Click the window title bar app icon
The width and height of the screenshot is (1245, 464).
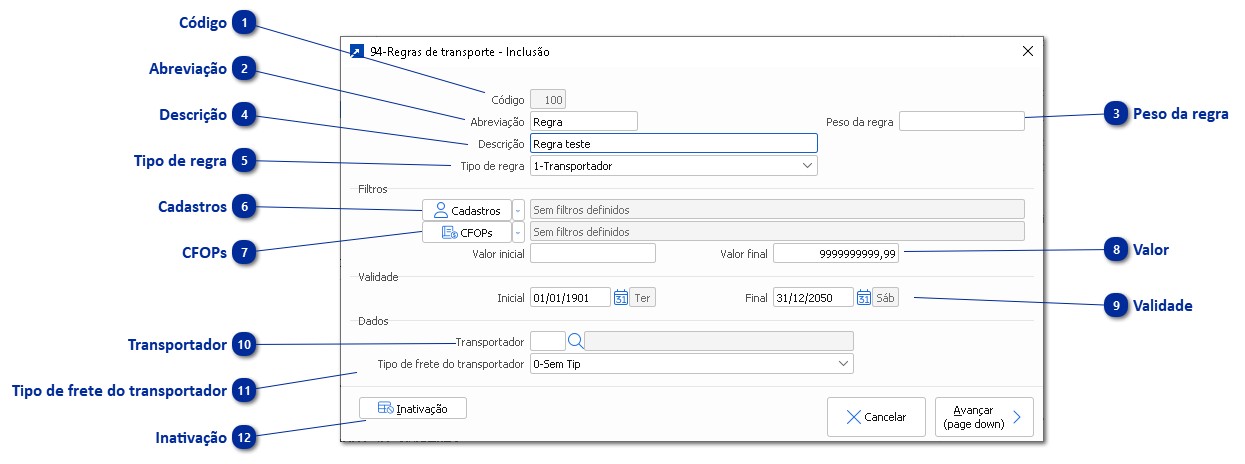358,52
